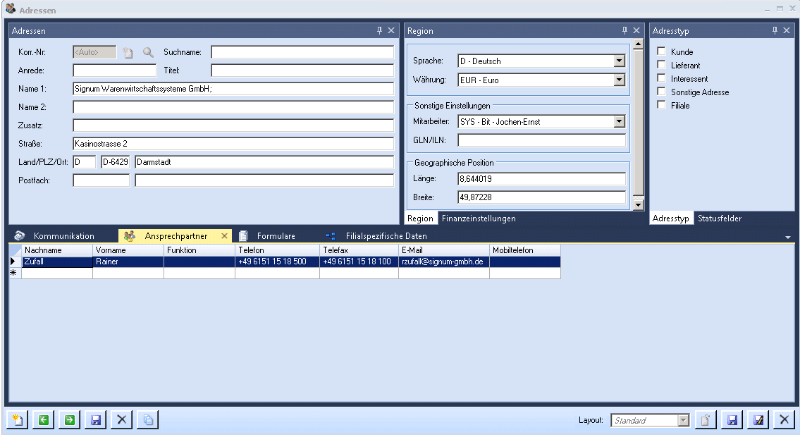Tick the Interessent checkbox
Screen dimensions: 800x435
pos(661,78)
